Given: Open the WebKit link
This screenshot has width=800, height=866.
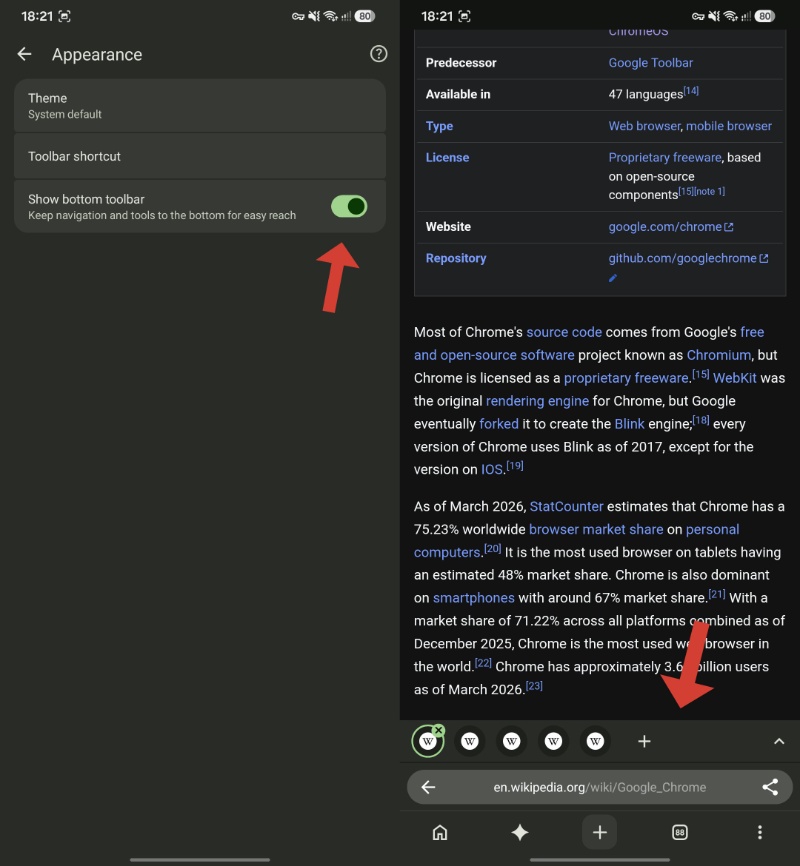Looking at the screenshot, I should point(734,378).
